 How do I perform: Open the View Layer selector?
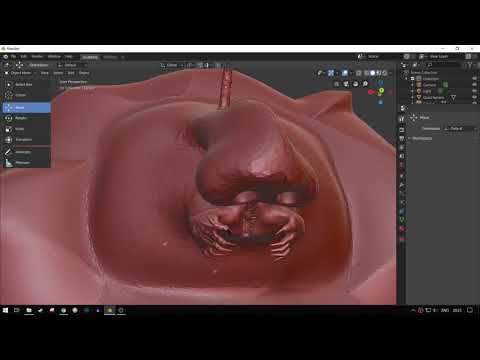coord(440,57)
